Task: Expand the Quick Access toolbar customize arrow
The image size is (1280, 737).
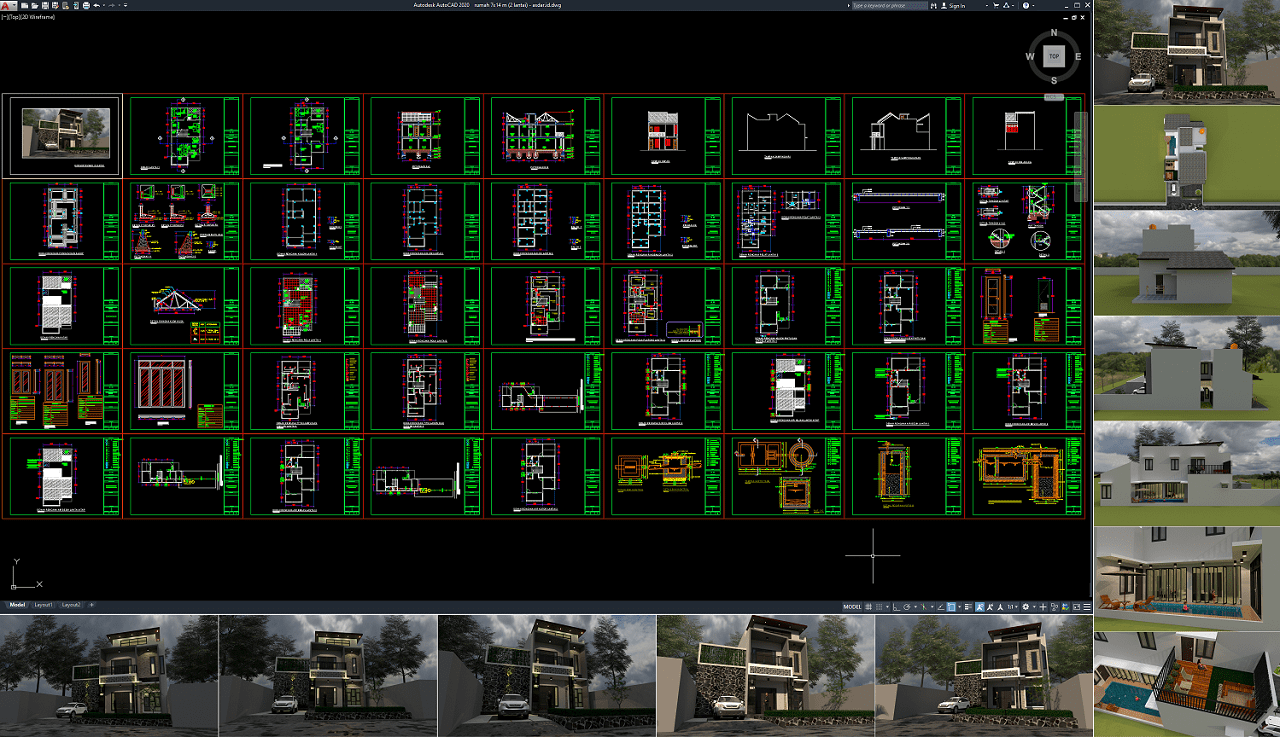Action: 125,5
